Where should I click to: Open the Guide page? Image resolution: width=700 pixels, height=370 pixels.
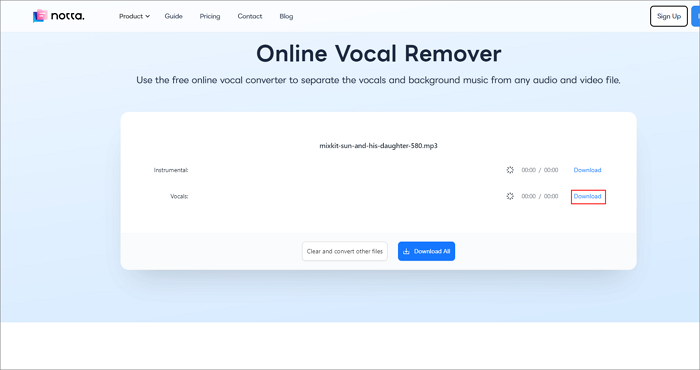pyautogui.click(x=173, y=16)
